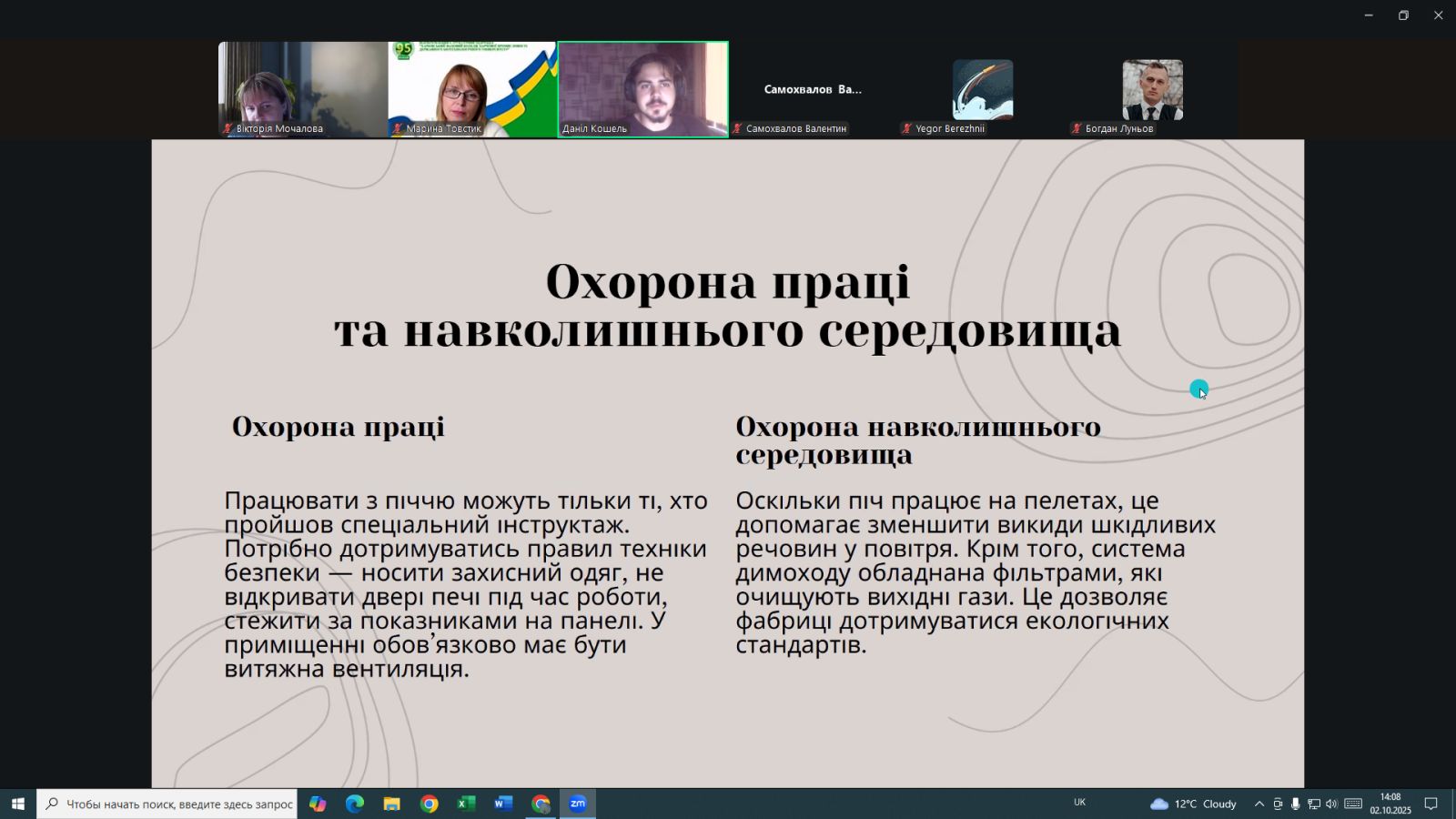
Task: Launch Copilot from the taskbar
Action: click(318, 804)
